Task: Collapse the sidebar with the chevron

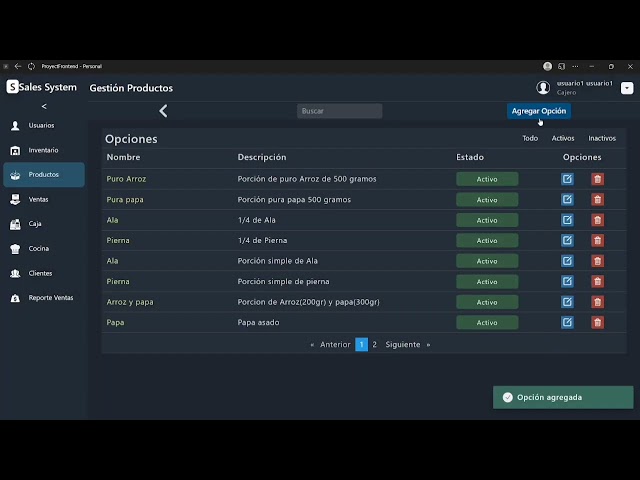Action: coord(44,107)
